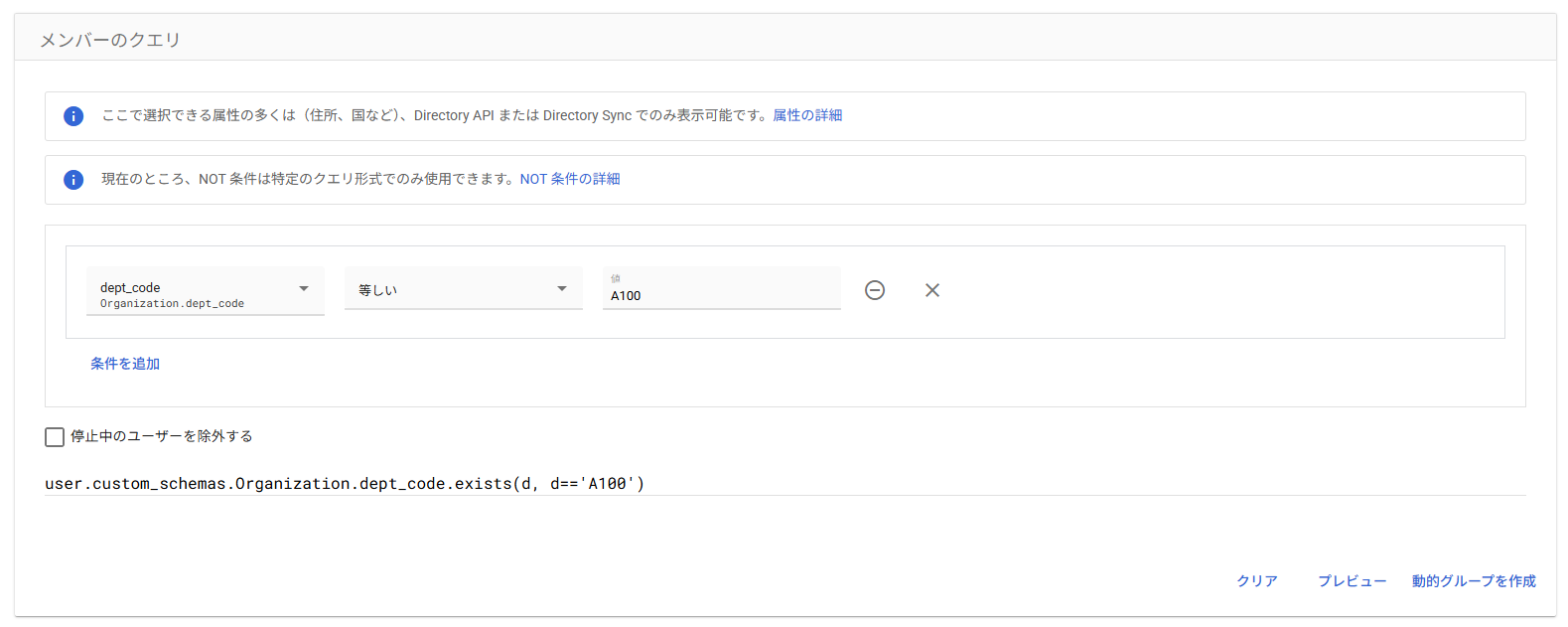Click info icon beside Directory API notice

point(73,116)
